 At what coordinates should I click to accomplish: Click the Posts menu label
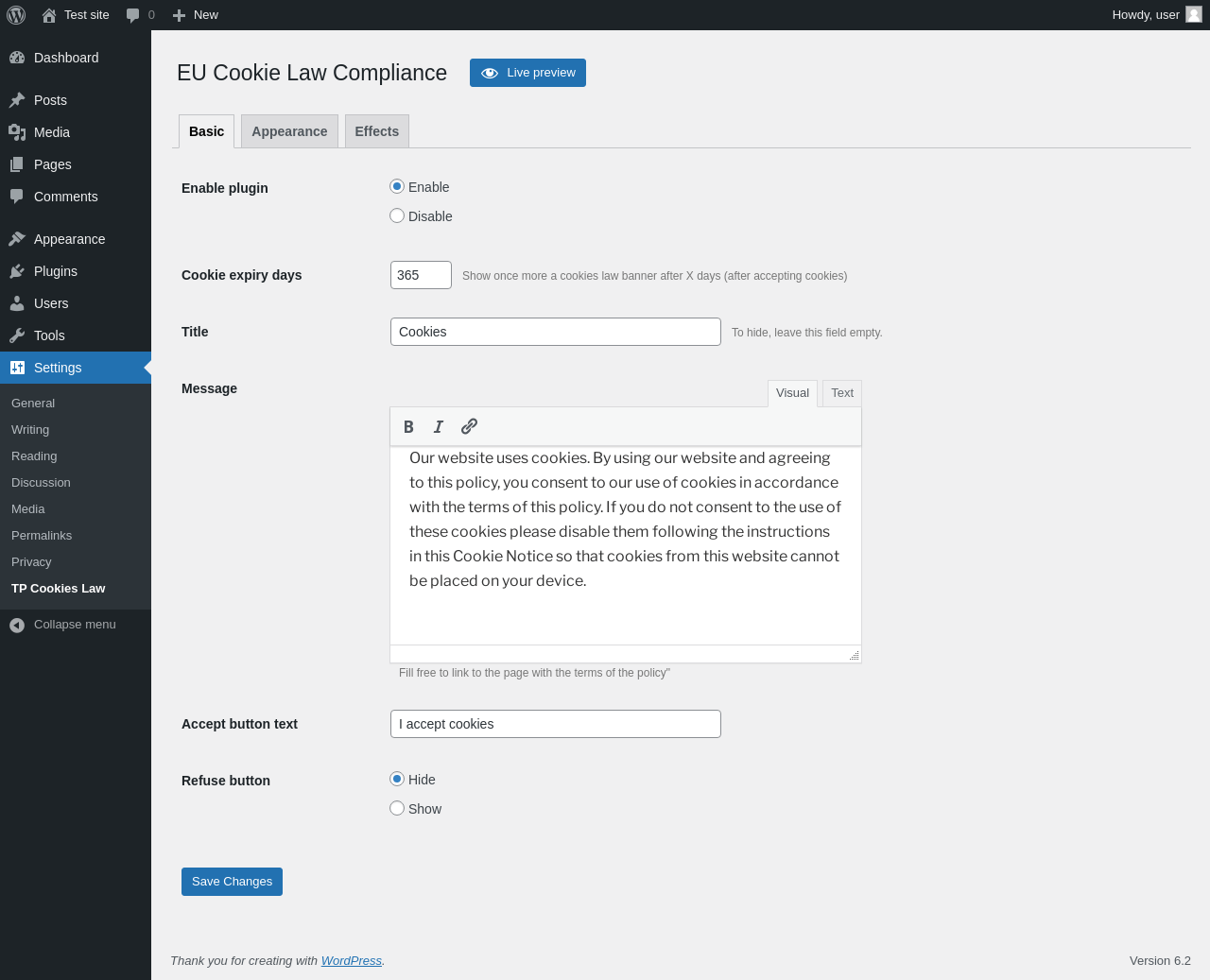click(x=50, y=100)
